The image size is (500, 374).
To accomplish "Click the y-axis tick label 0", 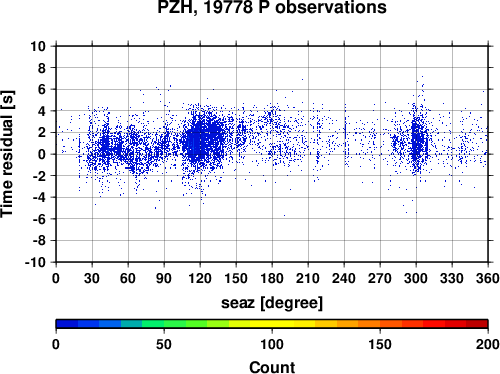I will pyautogui.click(x=42, y=154).
